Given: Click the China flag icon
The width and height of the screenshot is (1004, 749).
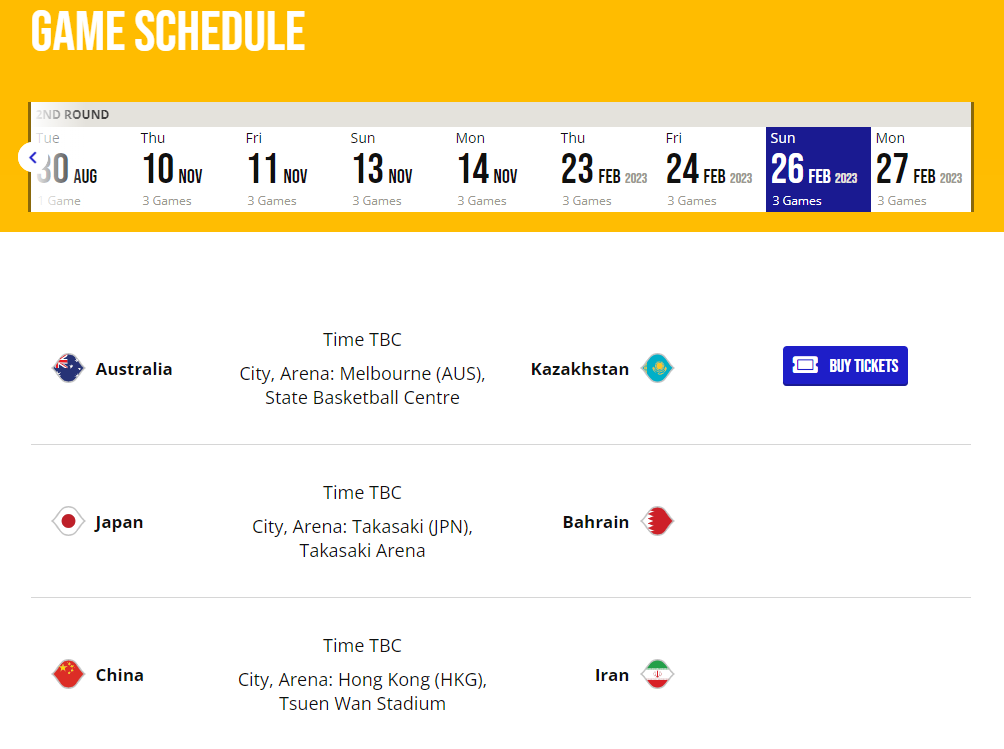Looking at the screenshot, I should pyautogui.click(x=68, y=674).
